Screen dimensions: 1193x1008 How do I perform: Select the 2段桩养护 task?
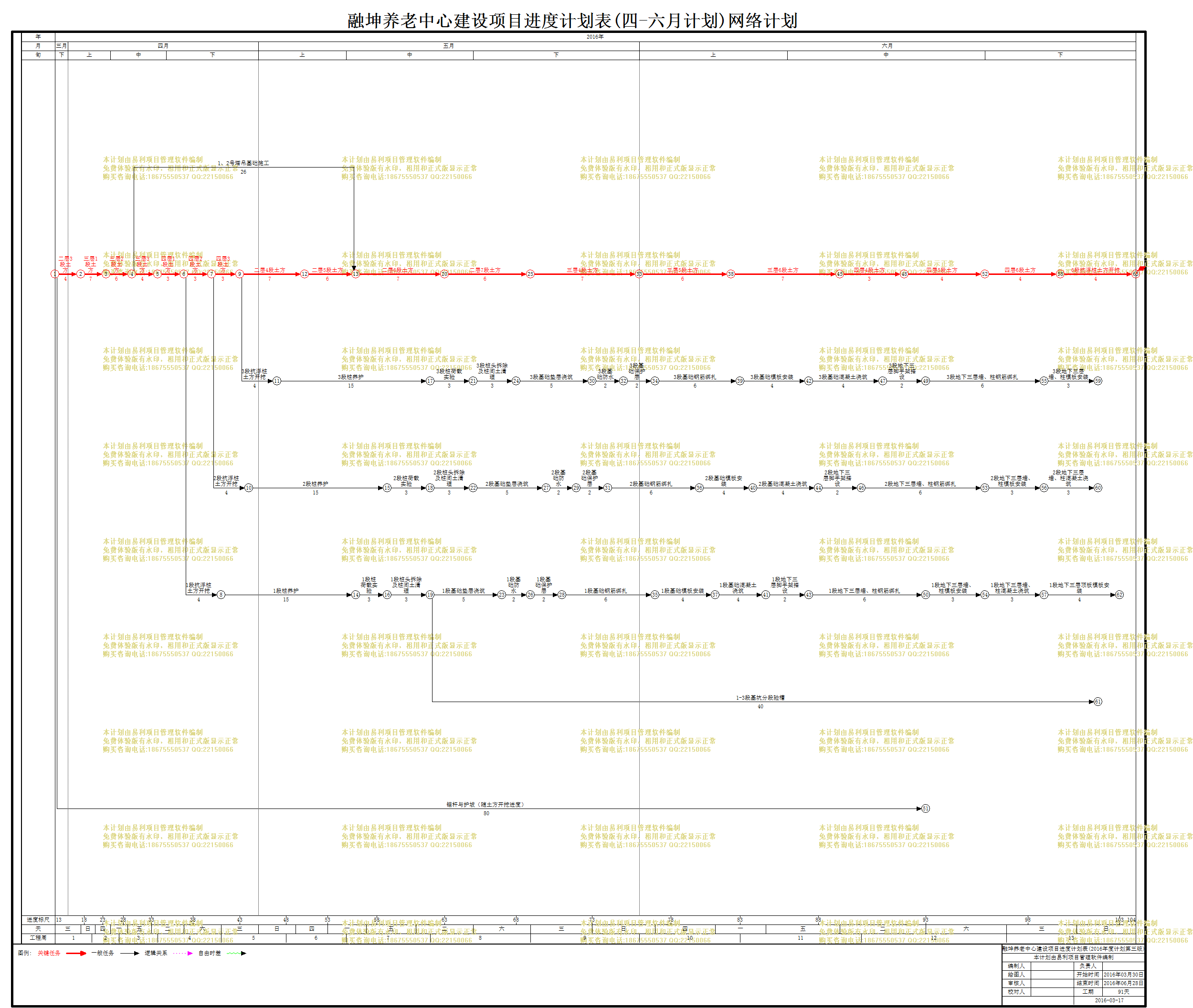(315, 484)
